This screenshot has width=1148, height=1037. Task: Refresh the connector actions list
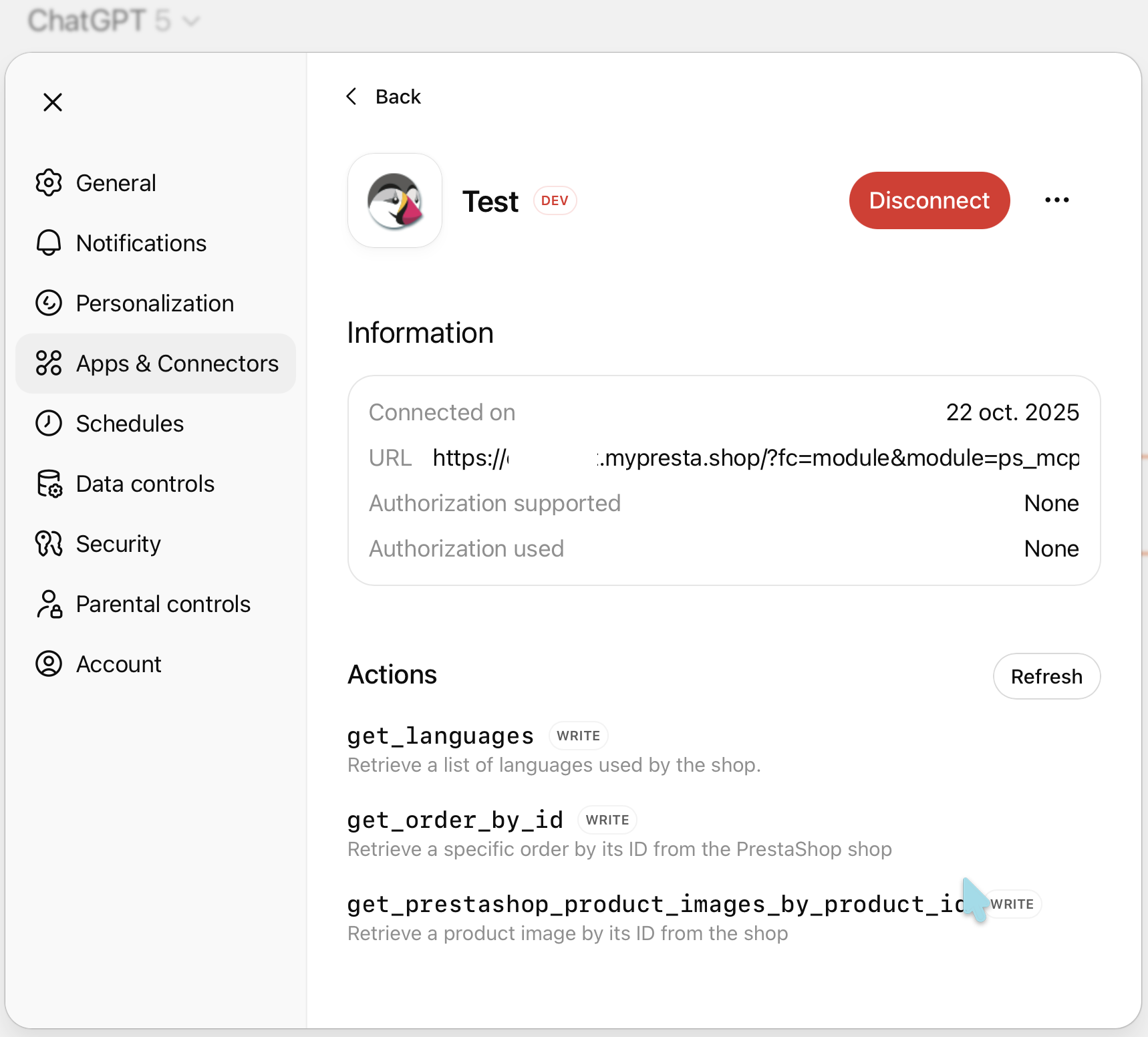tap(1046, 676)
